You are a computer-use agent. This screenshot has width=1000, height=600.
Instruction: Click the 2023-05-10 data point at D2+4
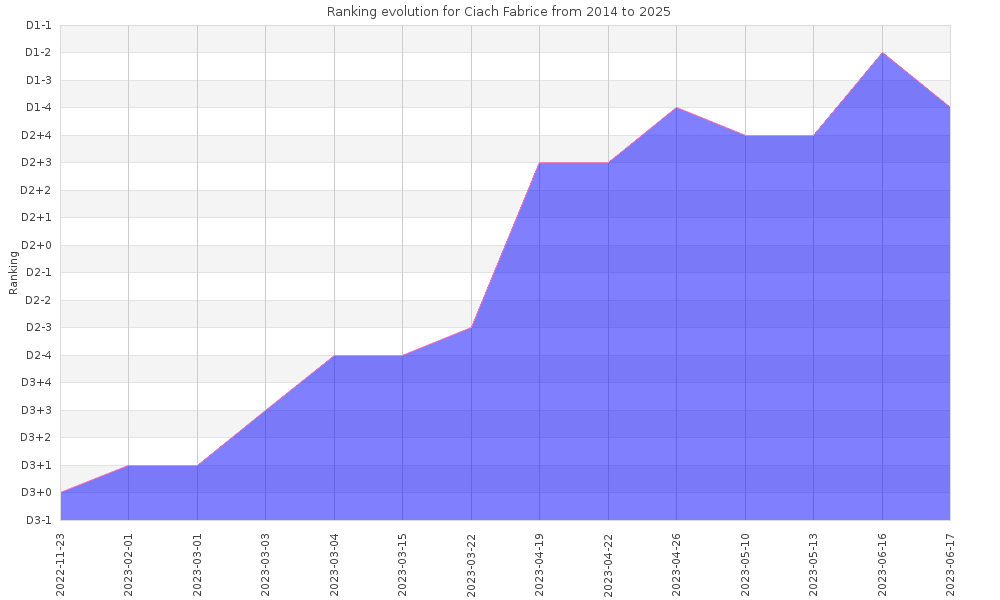745,135
